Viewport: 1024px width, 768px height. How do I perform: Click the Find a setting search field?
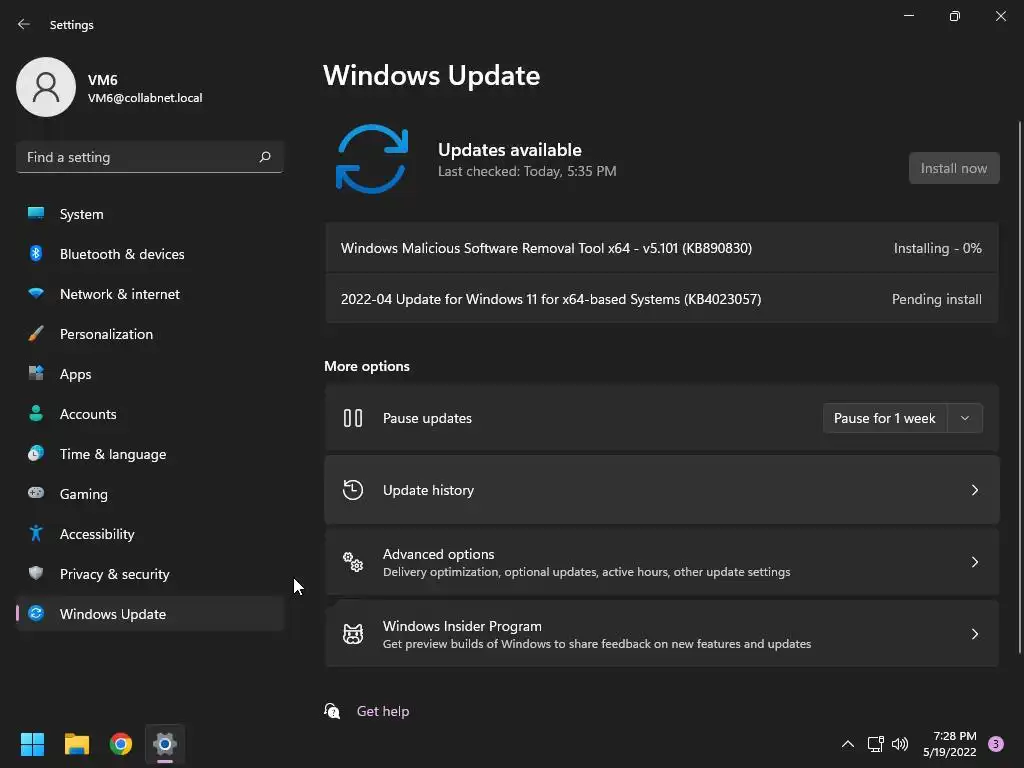click(x=150, y=157)
